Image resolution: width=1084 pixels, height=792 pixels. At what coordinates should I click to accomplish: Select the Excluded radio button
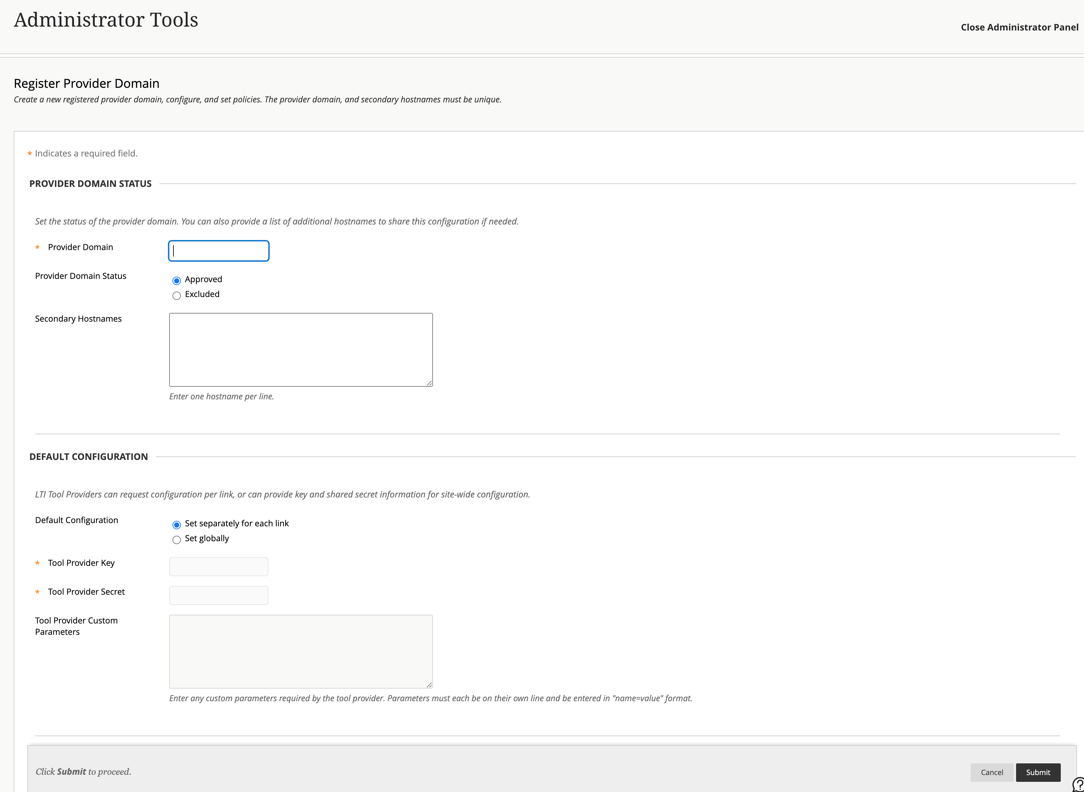coord(176,295)
